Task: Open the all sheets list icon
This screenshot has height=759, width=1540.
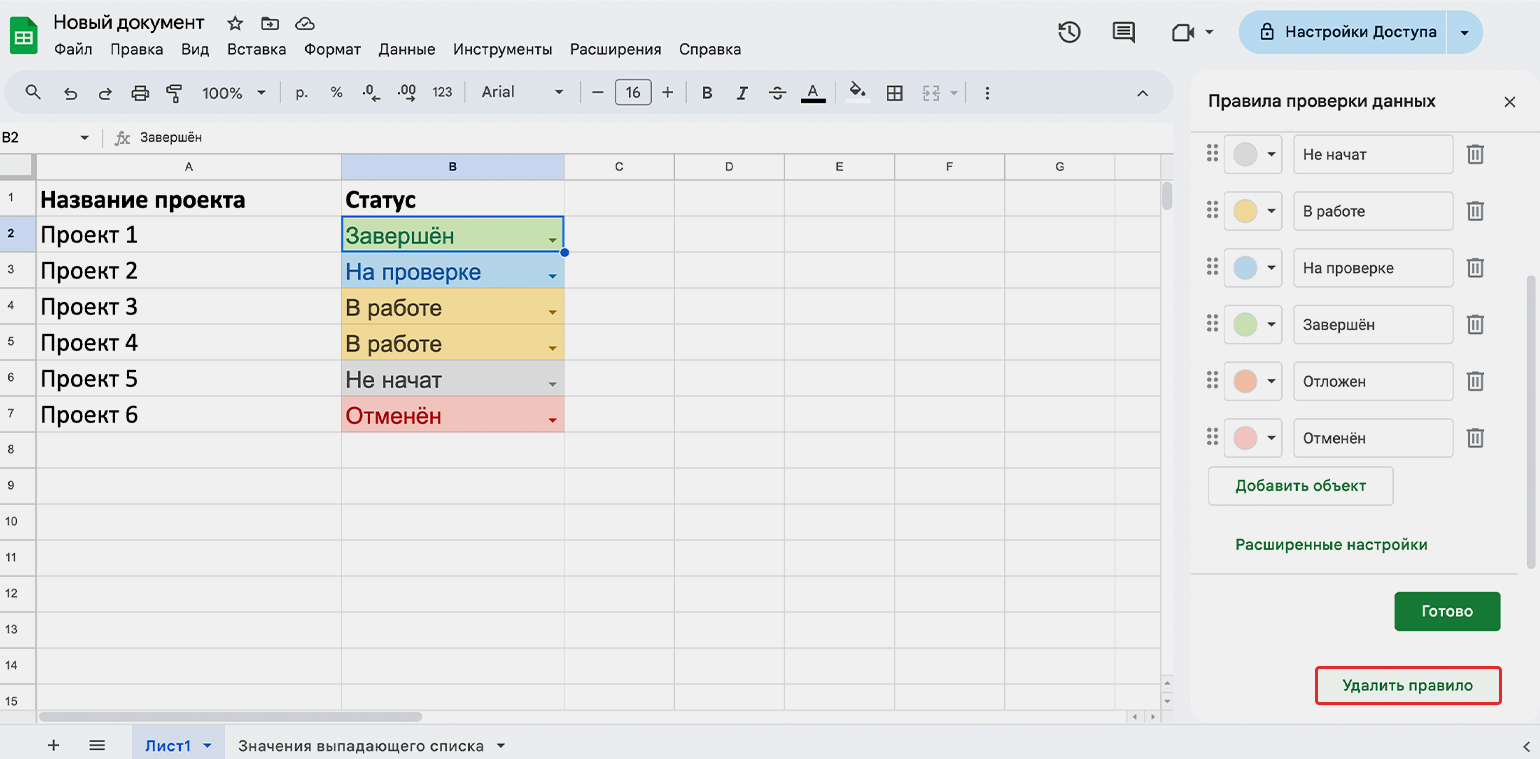Action: 97,746
